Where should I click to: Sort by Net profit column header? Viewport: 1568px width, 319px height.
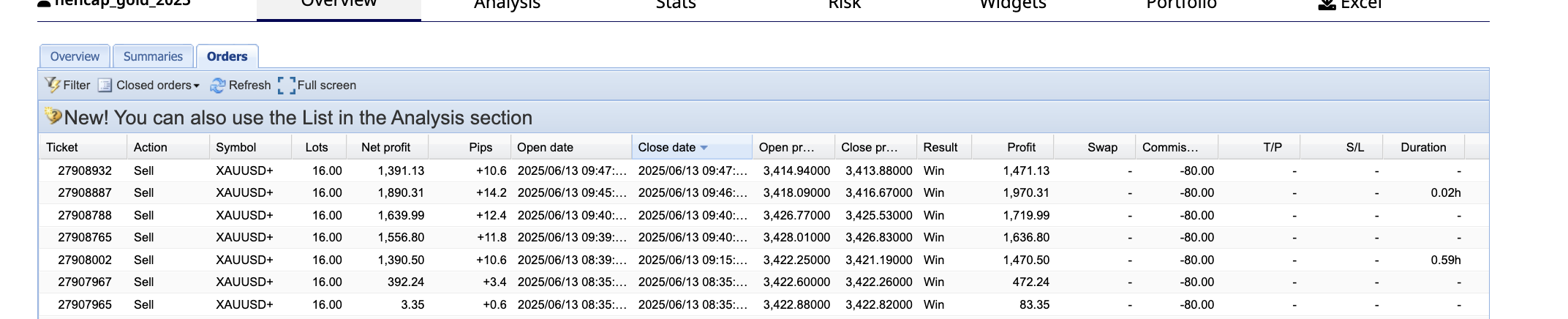tap(385, 147)
